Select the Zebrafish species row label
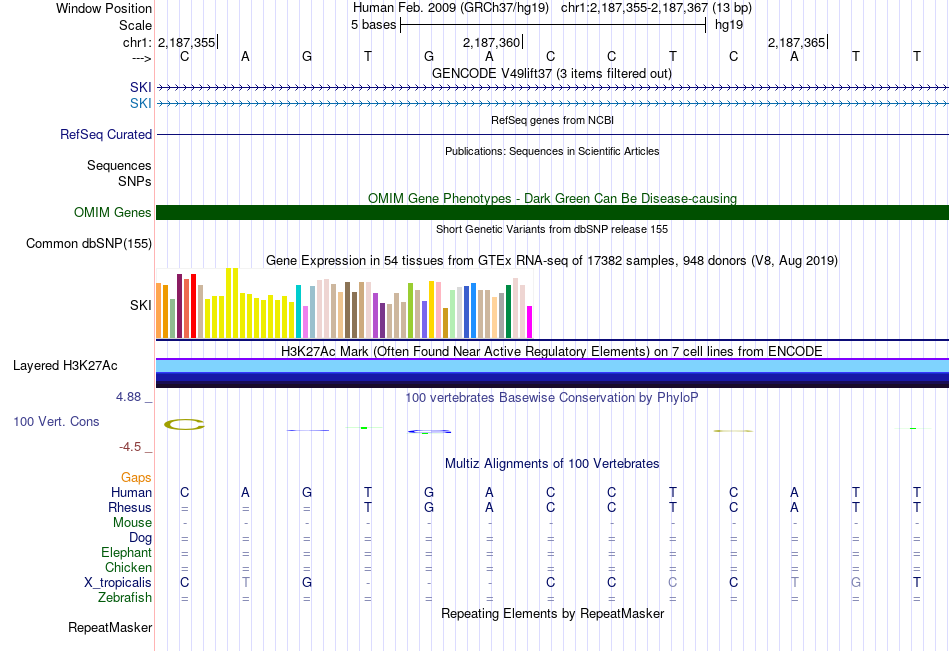 (x=125, y=597)
